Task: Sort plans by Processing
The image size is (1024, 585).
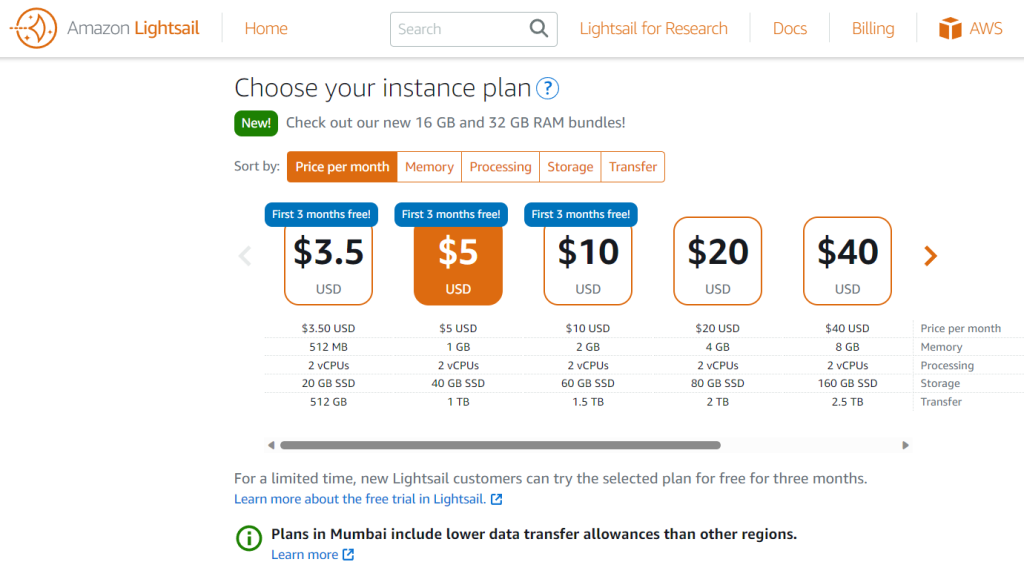Action: [x=500, y=167]
